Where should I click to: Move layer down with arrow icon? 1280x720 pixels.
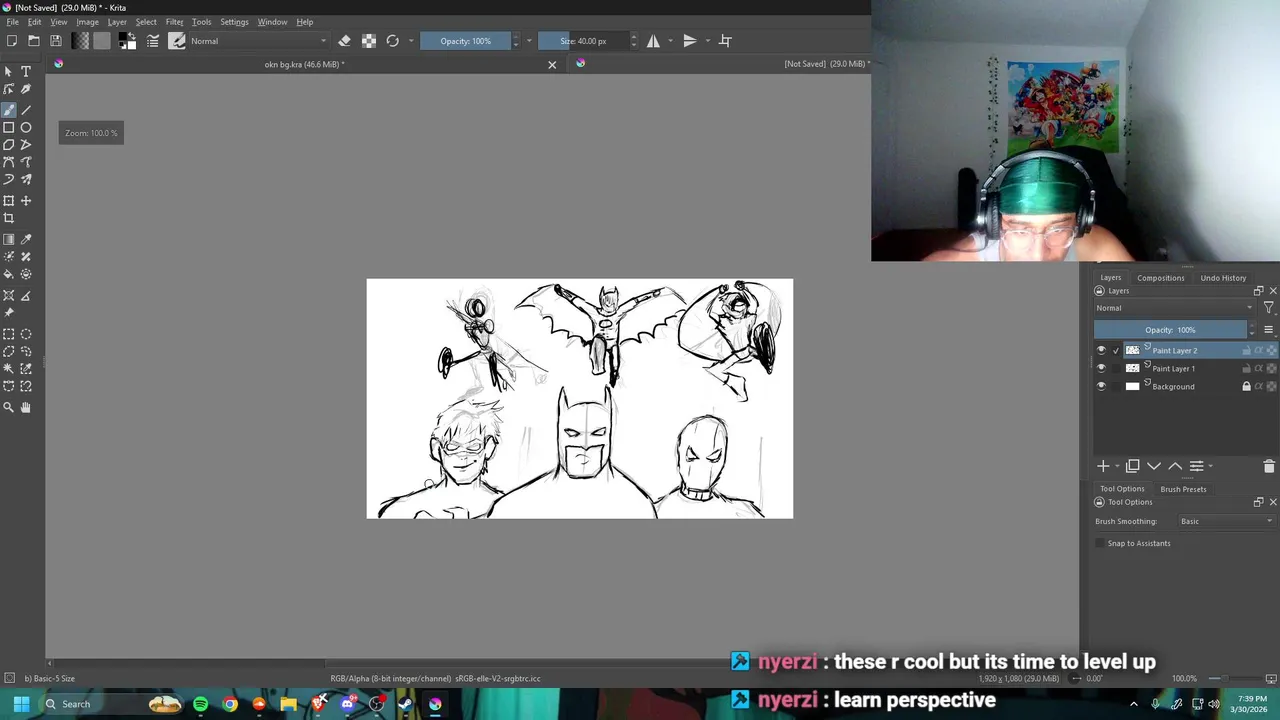coord(1154,466)
